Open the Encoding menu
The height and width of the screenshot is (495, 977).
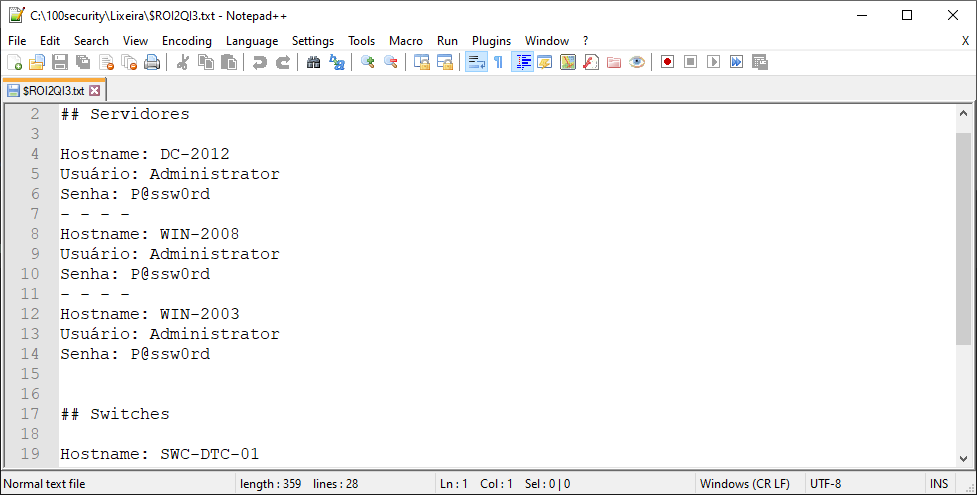tap(187, 41)
